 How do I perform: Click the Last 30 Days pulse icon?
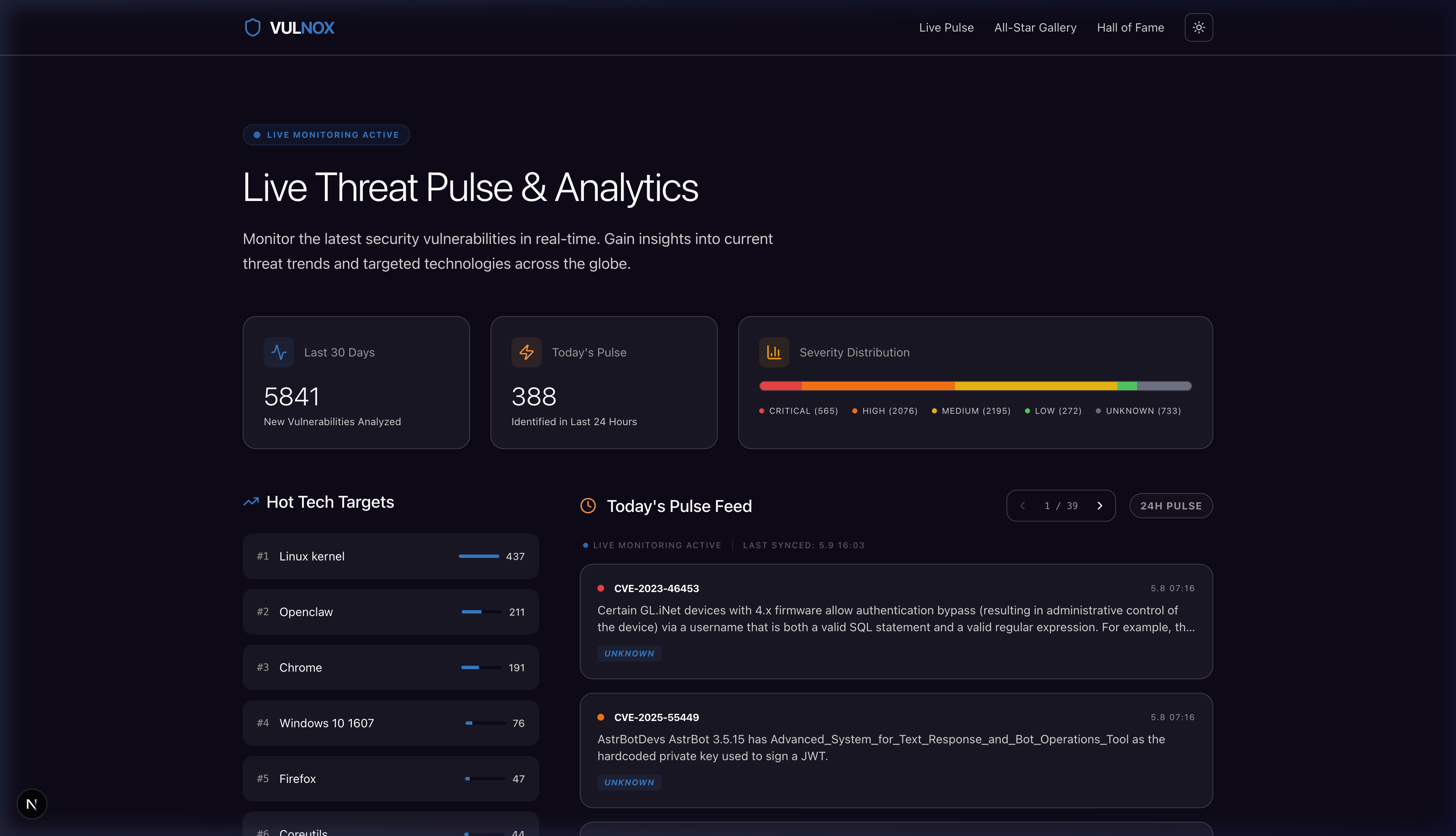click(x=278, y=352)
